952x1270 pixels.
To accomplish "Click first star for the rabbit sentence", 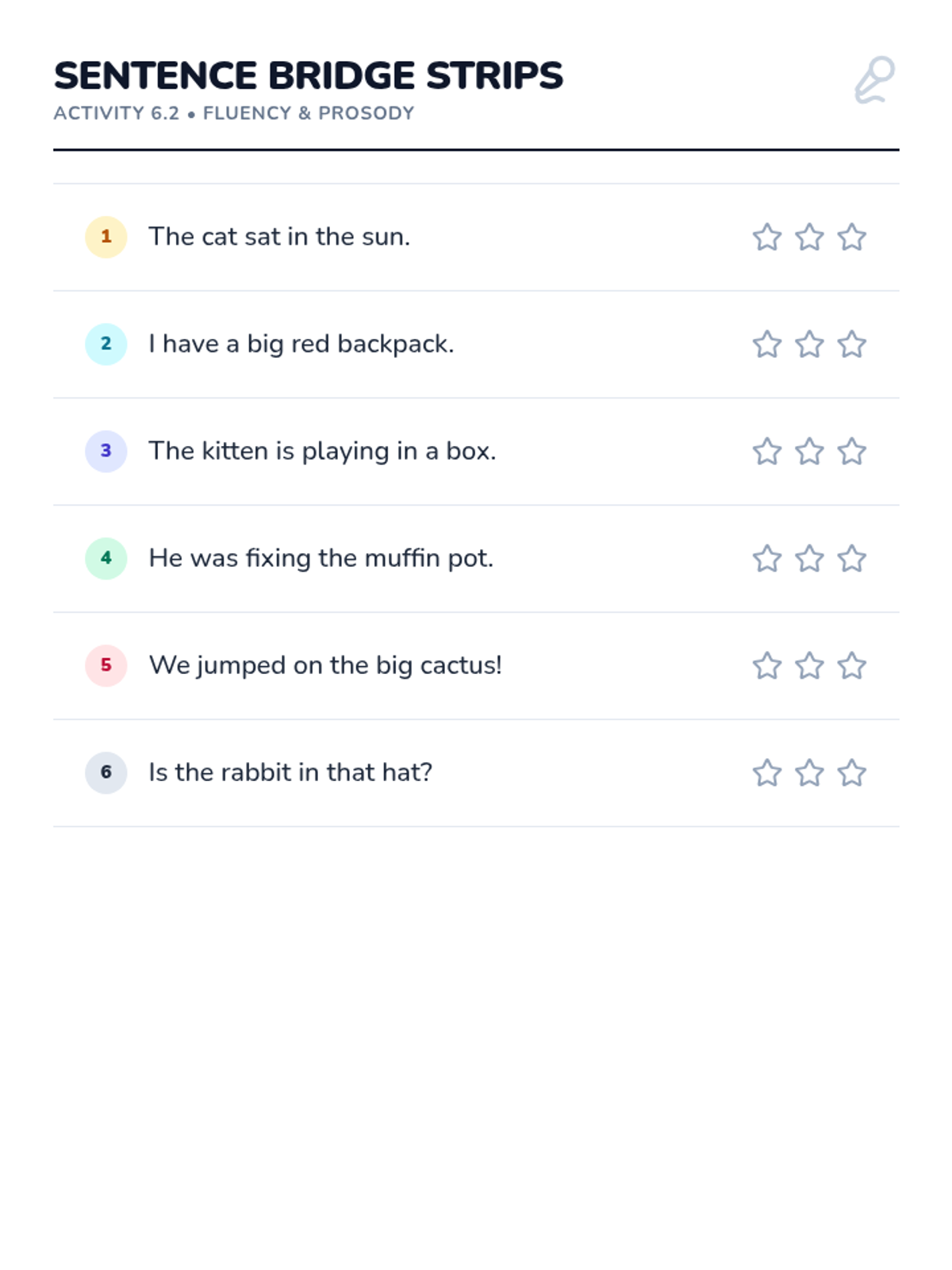I will (767, 773).
